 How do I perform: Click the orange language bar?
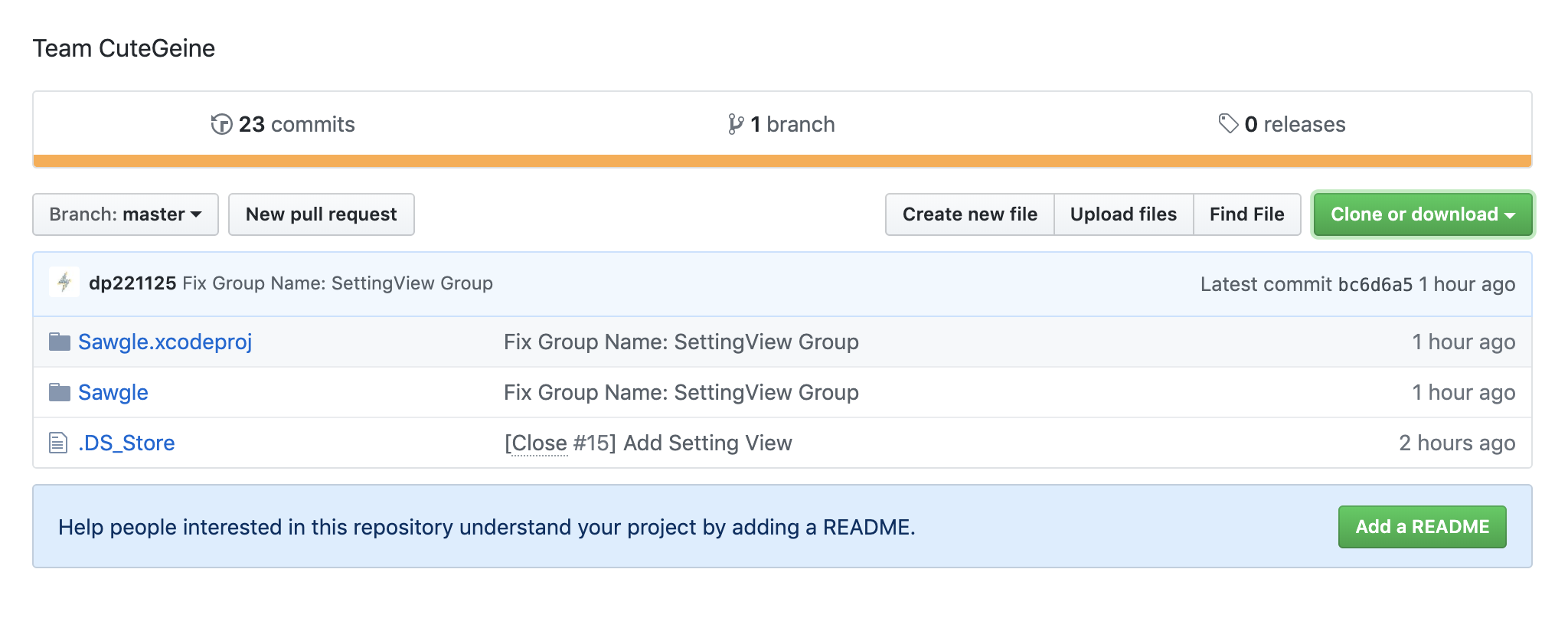click(782, 161)
